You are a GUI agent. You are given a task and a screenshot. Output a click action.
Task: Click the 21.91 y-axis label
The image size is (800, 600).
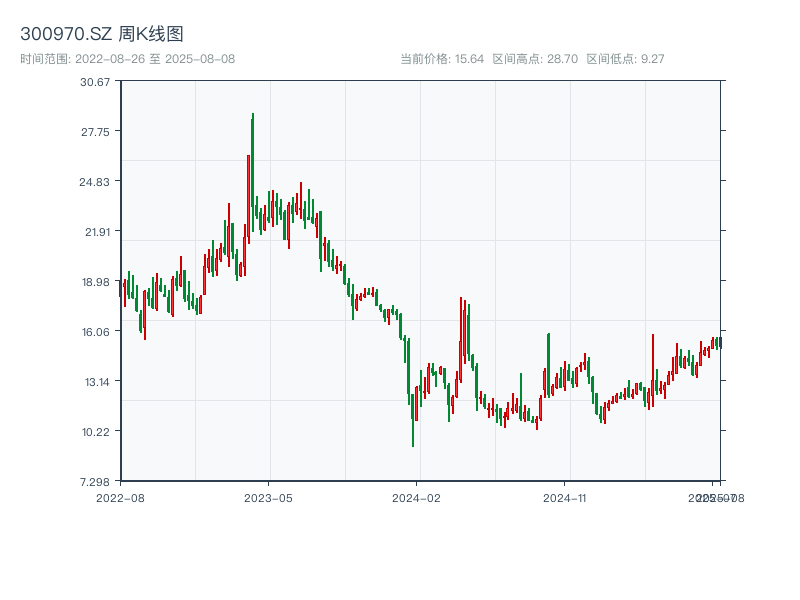tap(96, 231)
